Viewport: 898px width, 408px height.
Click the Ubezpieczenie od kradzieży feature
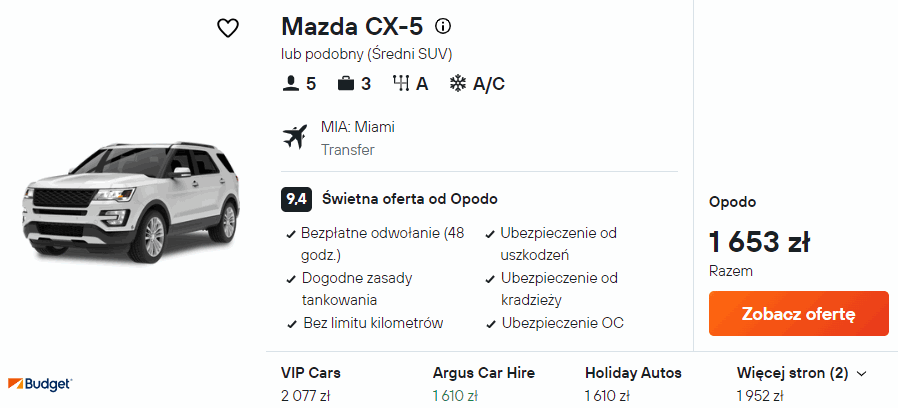(x=559, y=288)
